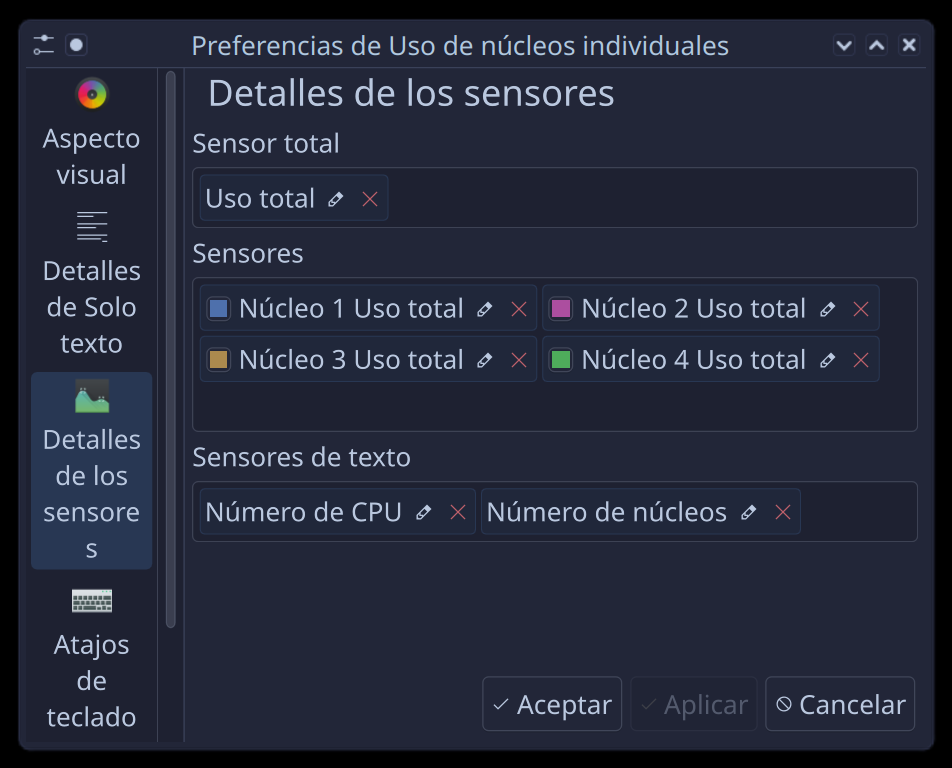The image size is (952, 768).
Task: Edit Núcleo 1 Uso total sensor
Action: pos(485,309)
